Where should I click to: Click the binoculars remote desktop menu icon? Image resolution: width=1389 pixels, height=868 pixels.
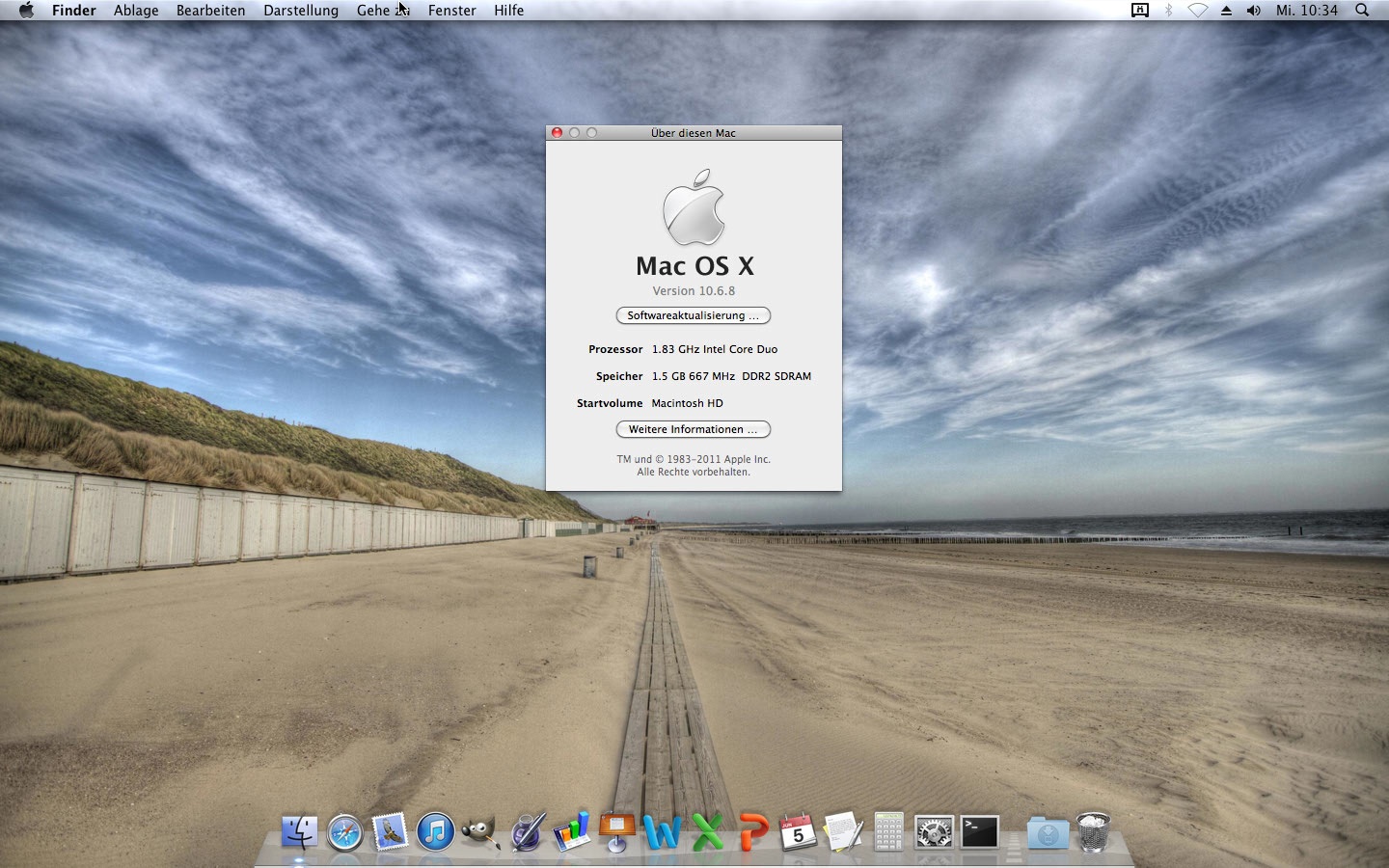[1140, 11]
